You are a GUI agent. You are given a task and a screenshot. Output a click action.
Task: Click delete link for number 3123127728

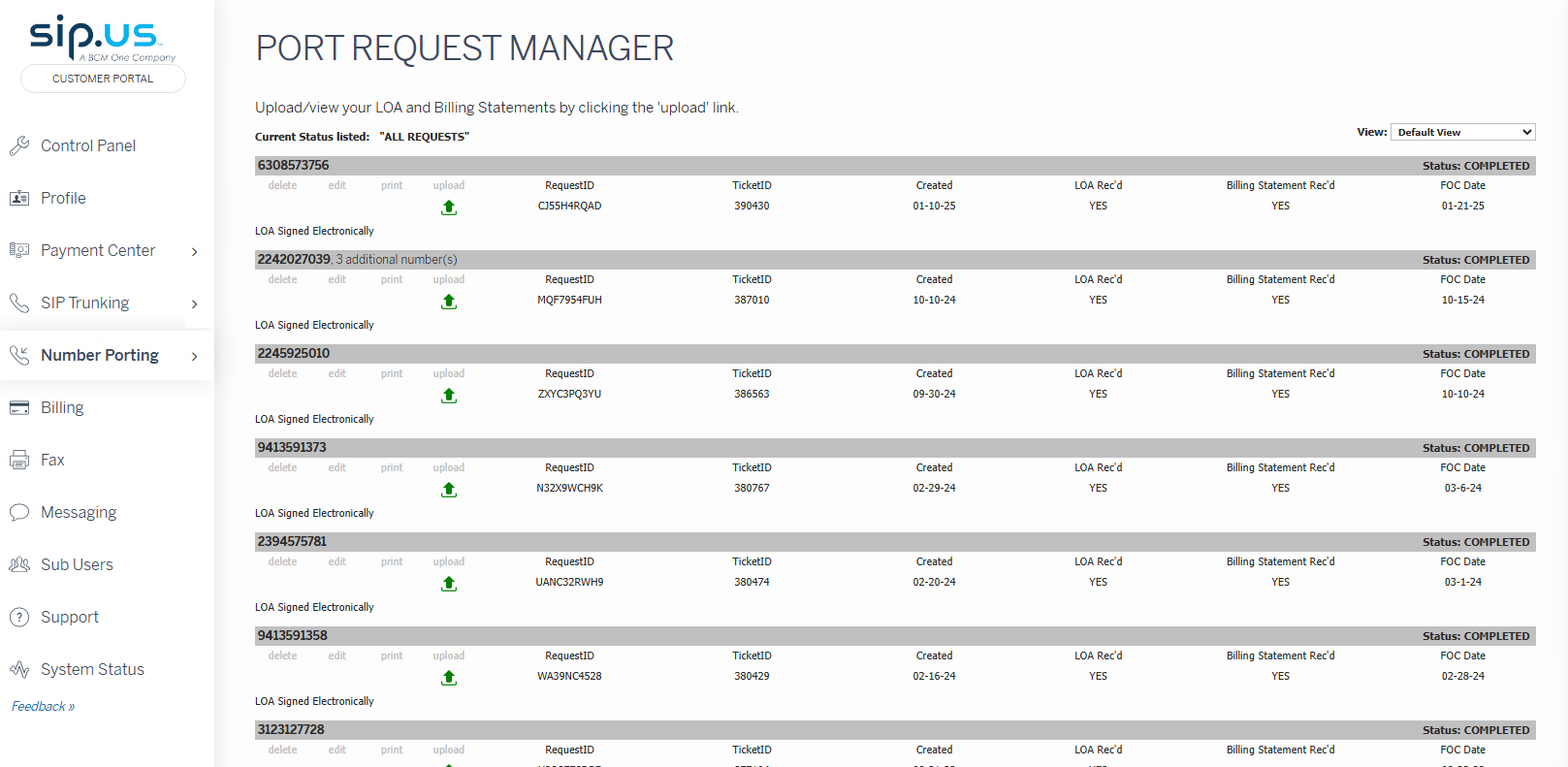(x=283, y=750)
